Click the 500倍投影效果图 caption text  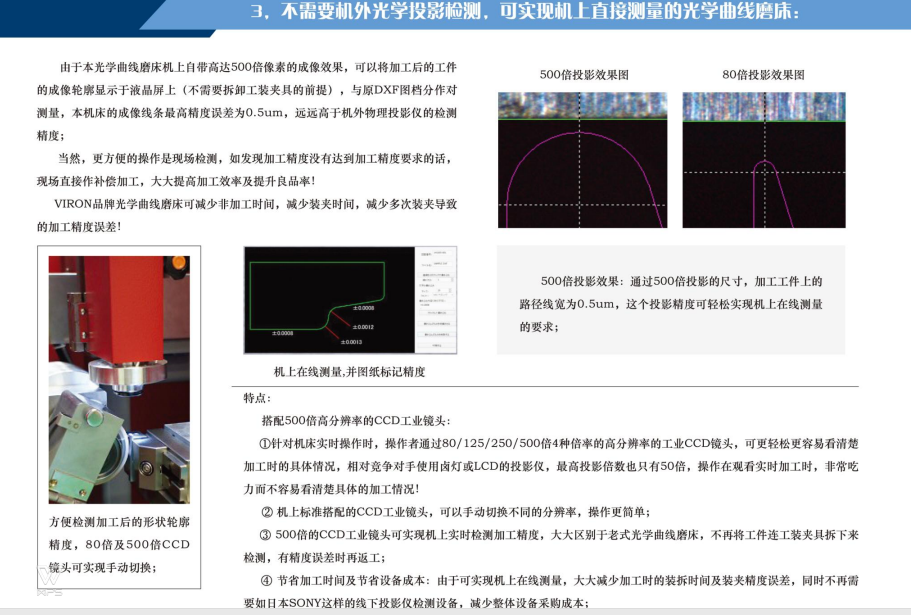(584, 75)
